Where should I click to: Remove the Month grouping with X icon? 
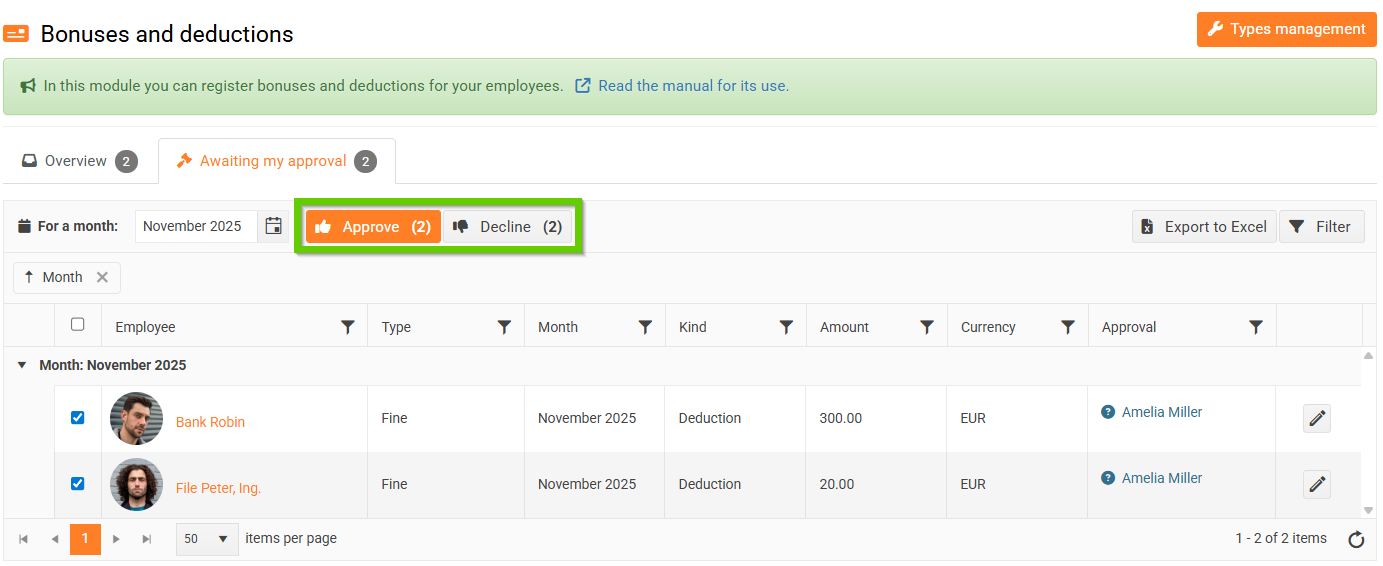point(102,278)
